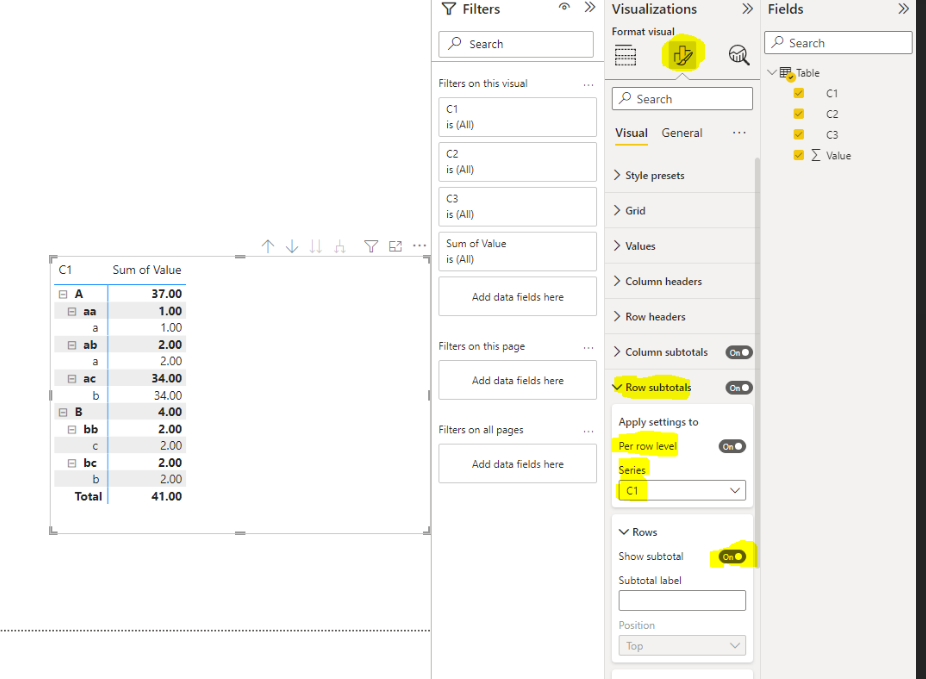The height and width of the screenshot is (679, 926).
Task: Switch to the General tab
Action: [x=682, y=133]
